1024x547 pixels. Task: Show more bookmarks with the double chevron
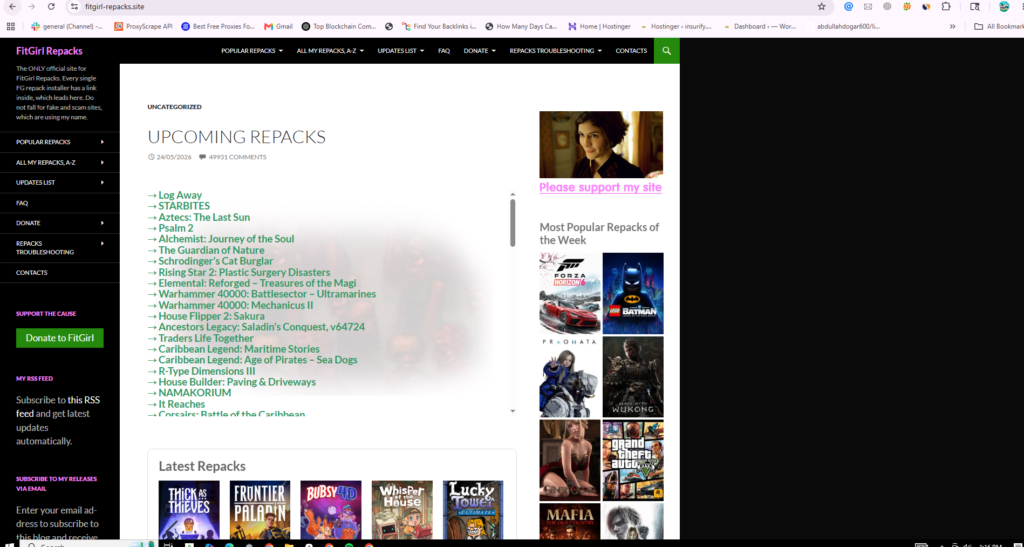pyautogui.click(x=952, y=27)
